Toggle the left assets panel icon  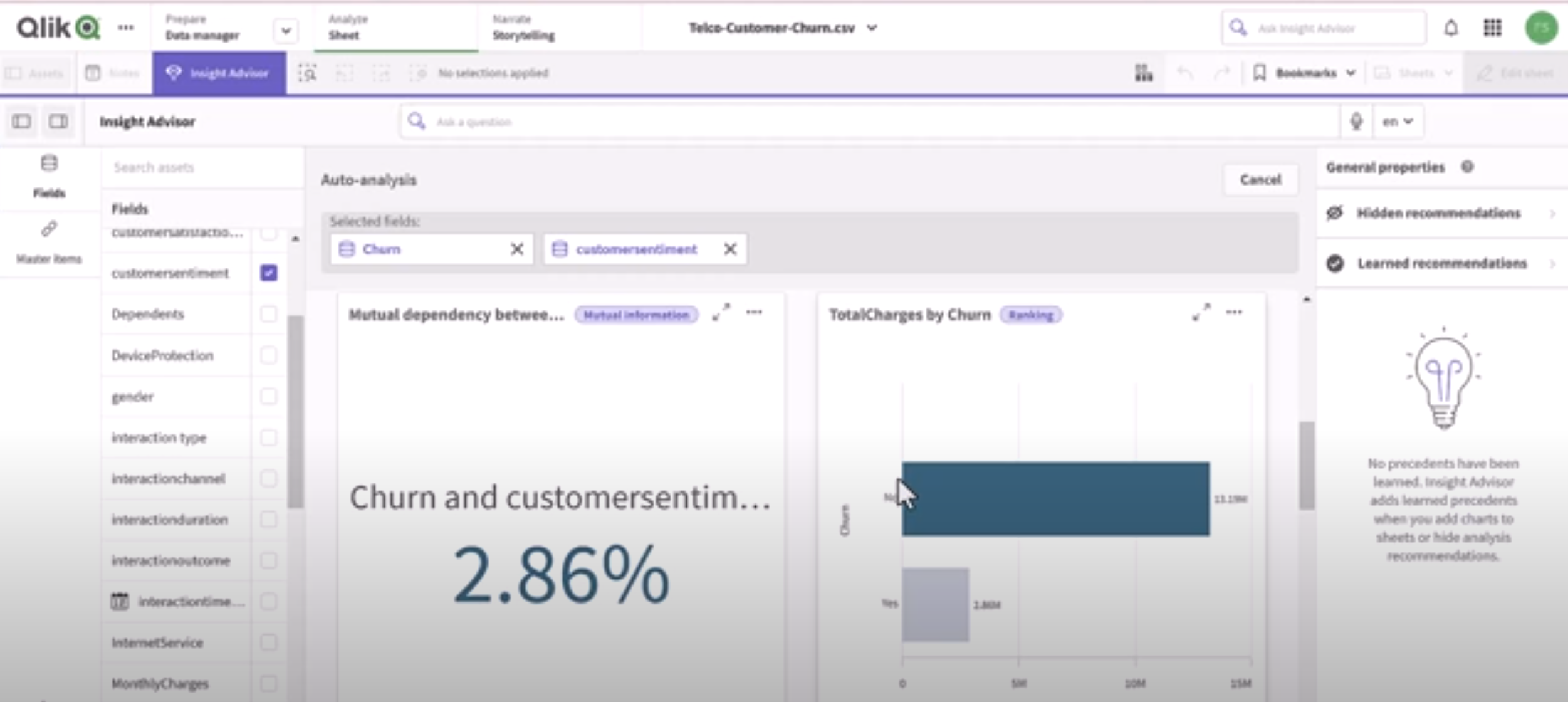tap(21, 121)
